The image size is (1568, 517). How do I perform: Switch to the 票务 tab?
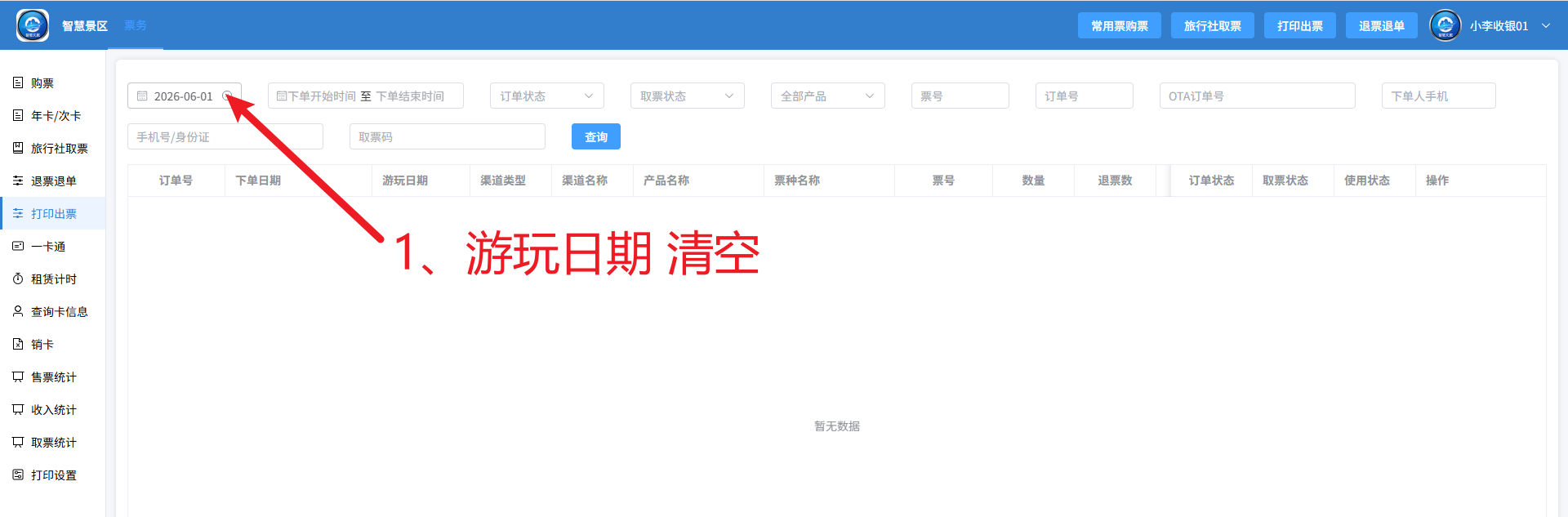point(136,25)
